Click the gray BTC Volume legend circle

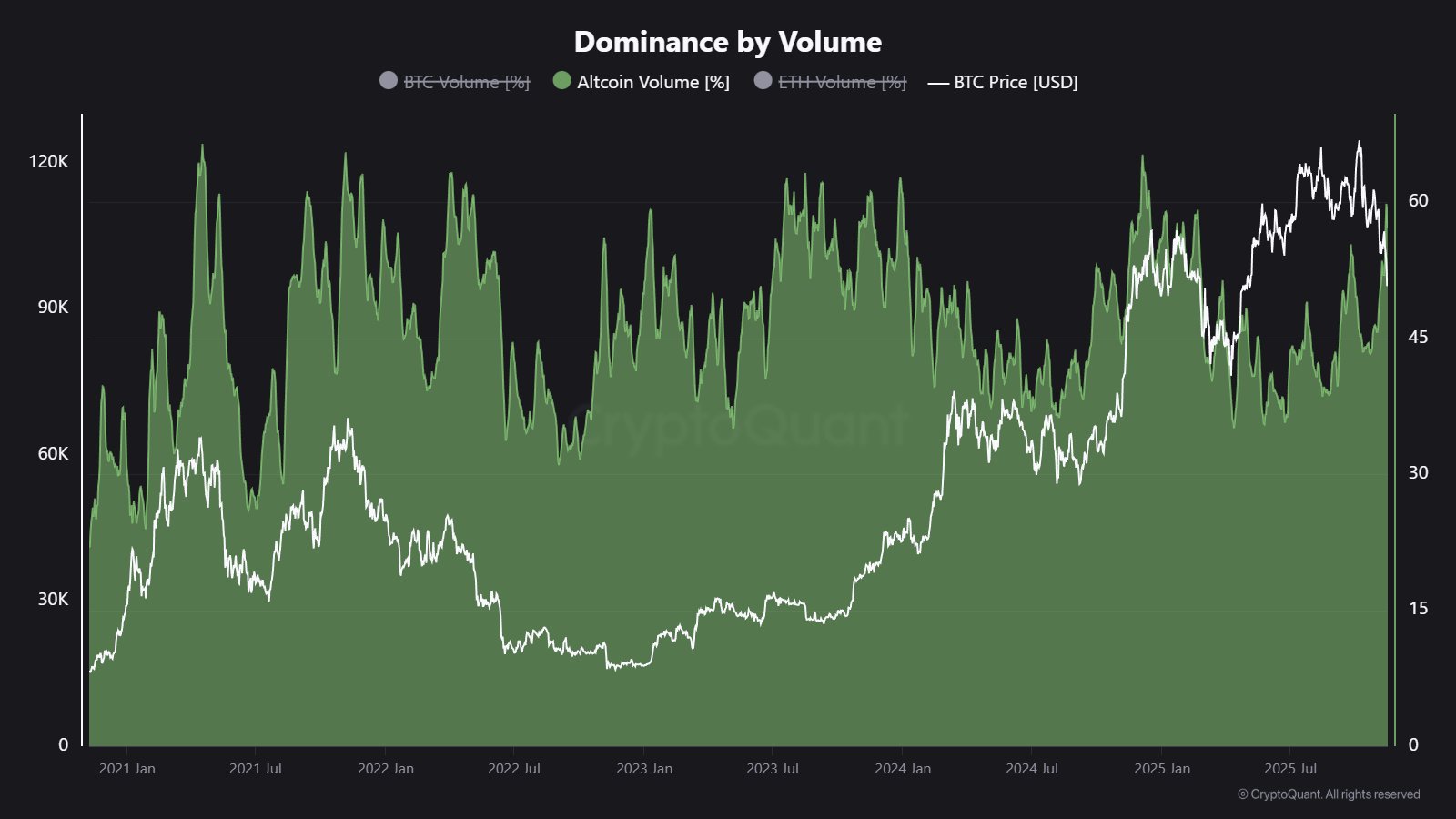click(x=389, y=81)
